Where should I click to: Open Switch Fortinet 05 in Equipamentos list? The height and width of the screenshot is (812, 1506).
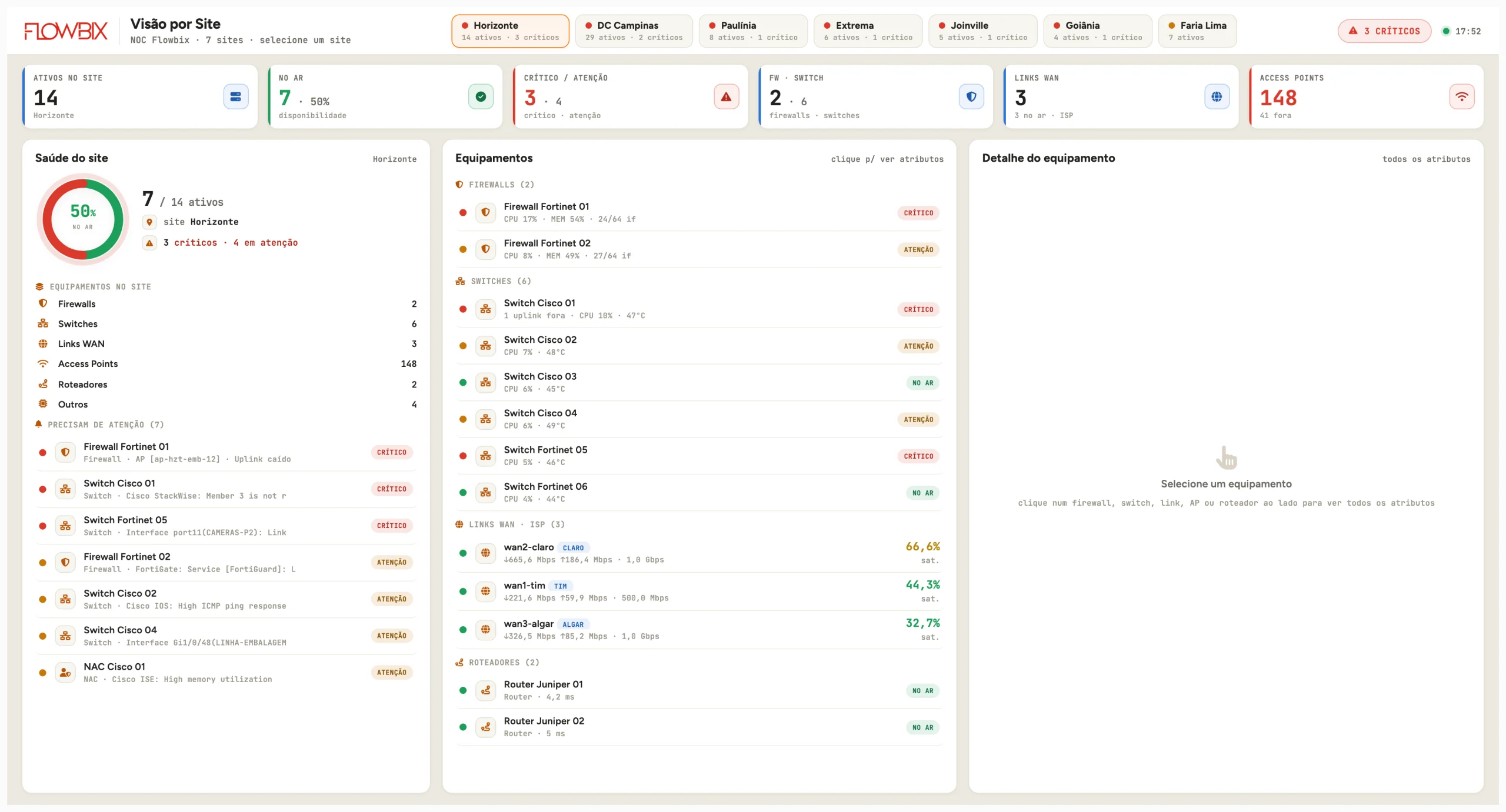(x=699, y=456)
